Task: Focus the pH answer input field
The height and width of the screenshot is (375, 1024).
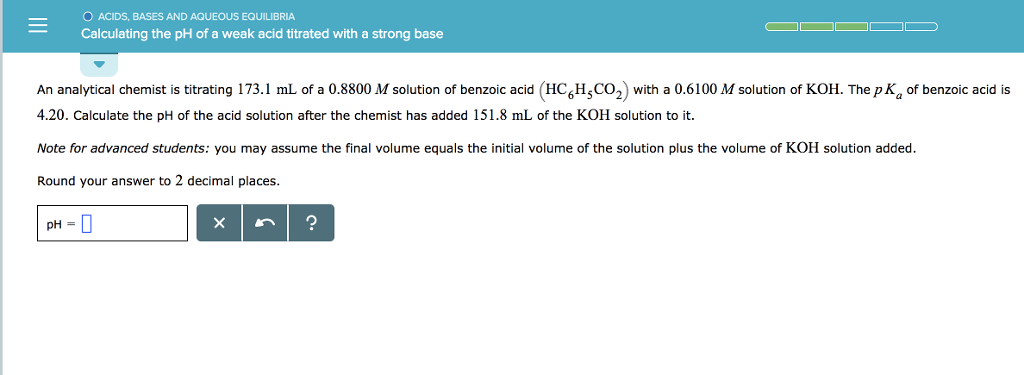Action: point(112,223)
